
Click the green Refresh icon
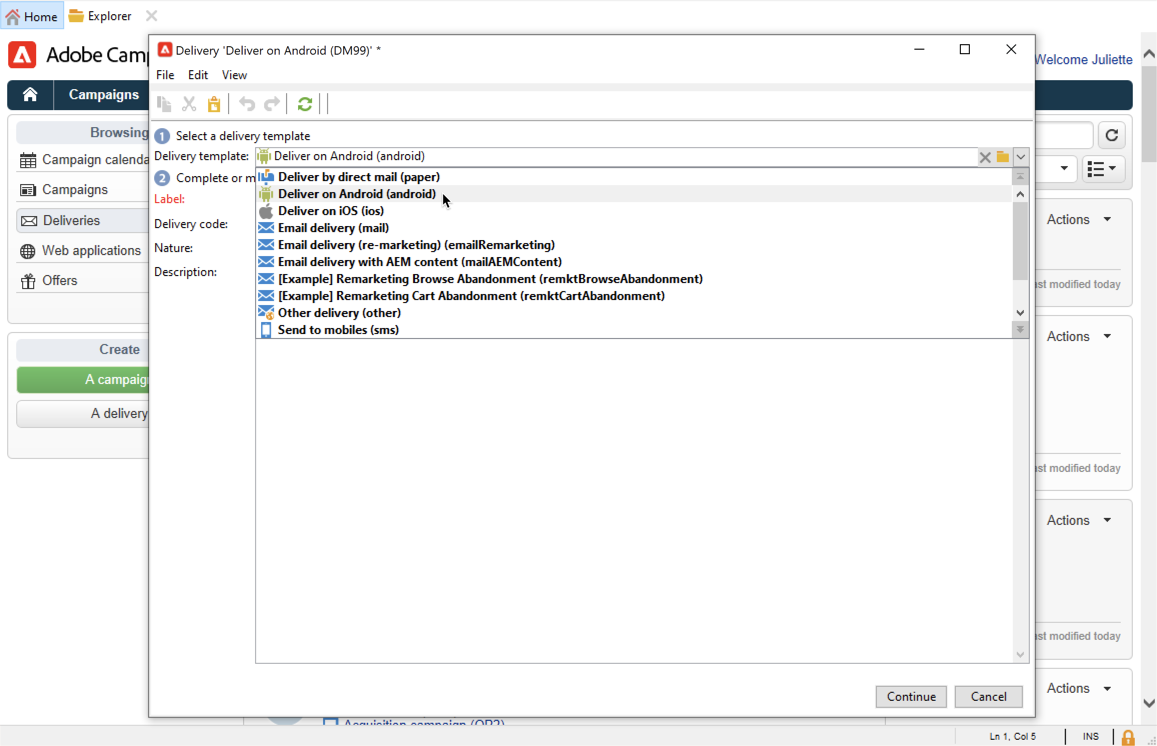[305, 104]
